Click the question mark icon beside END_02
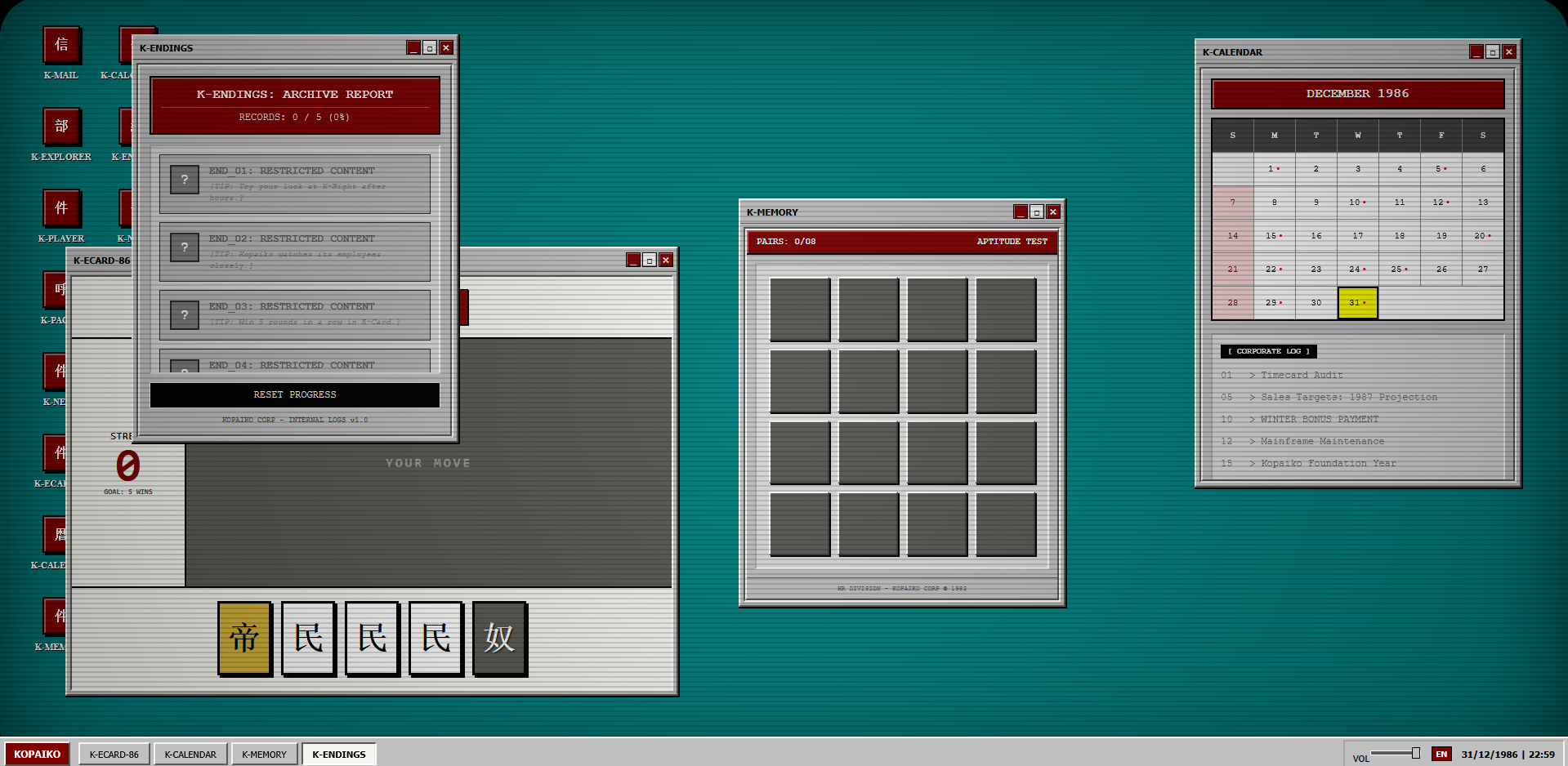1568x766 pixels. click(185, 247)
